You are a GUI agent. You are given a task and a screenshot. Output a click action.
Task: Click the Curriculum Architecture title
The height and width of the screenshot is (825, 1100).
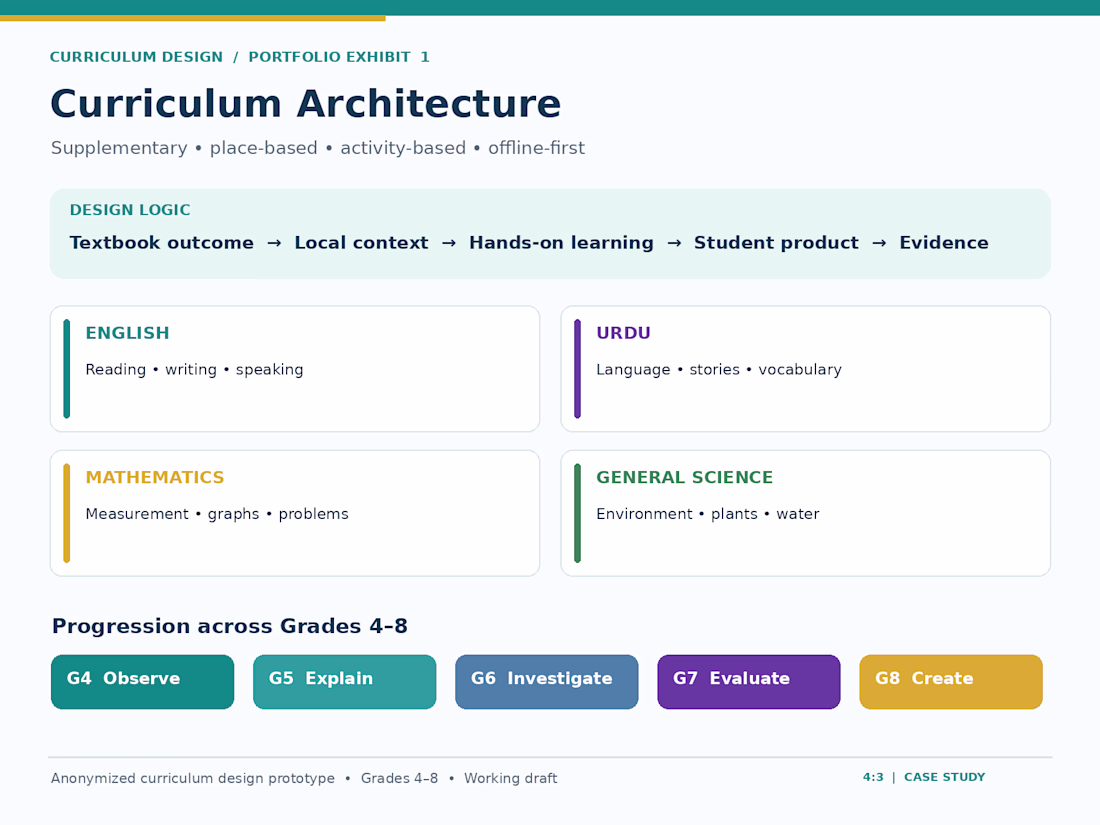(305, 104)
